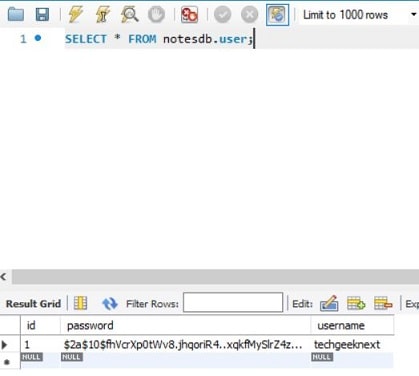Toggle wrap cell content icon in result grid
The image size is (419, 376).
[x=80, y=303]
